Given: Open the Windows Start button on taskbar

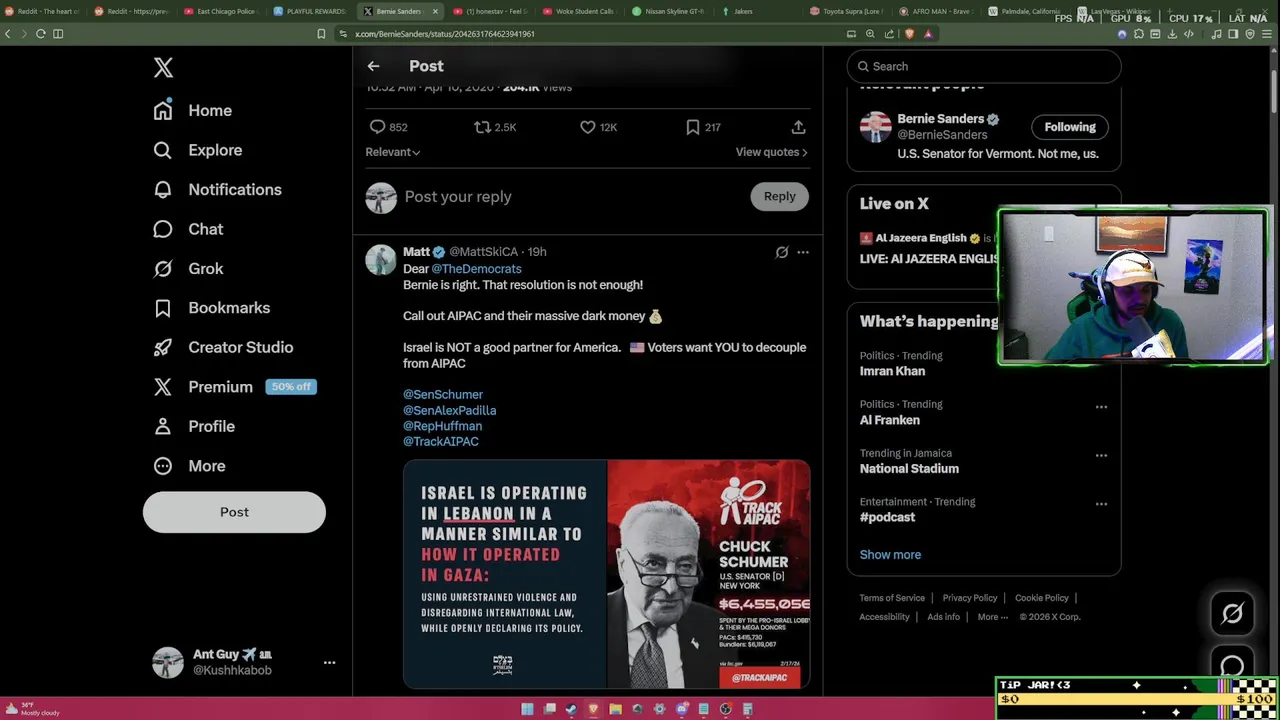Looking at the screenshot, I should pyautogui.click(x=527, y=709).
